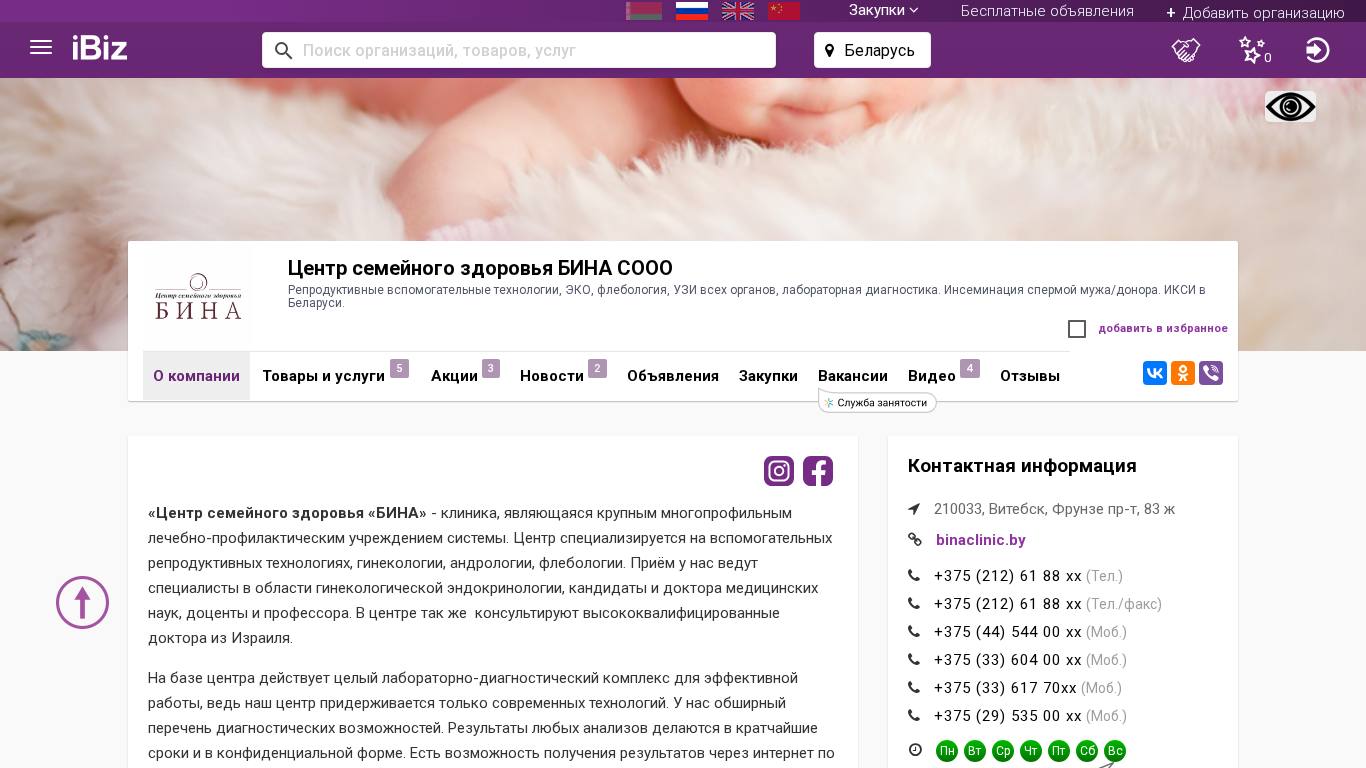Select the Russian flag language

[x=692, y=11]
